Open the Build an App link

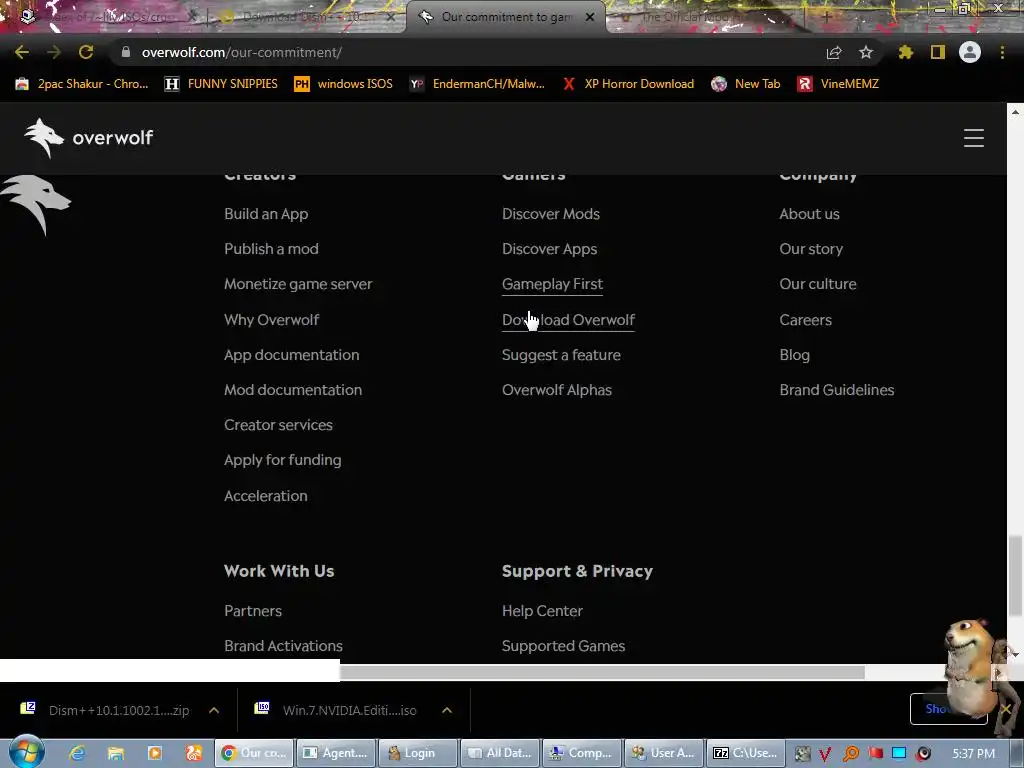pos(266,214)
